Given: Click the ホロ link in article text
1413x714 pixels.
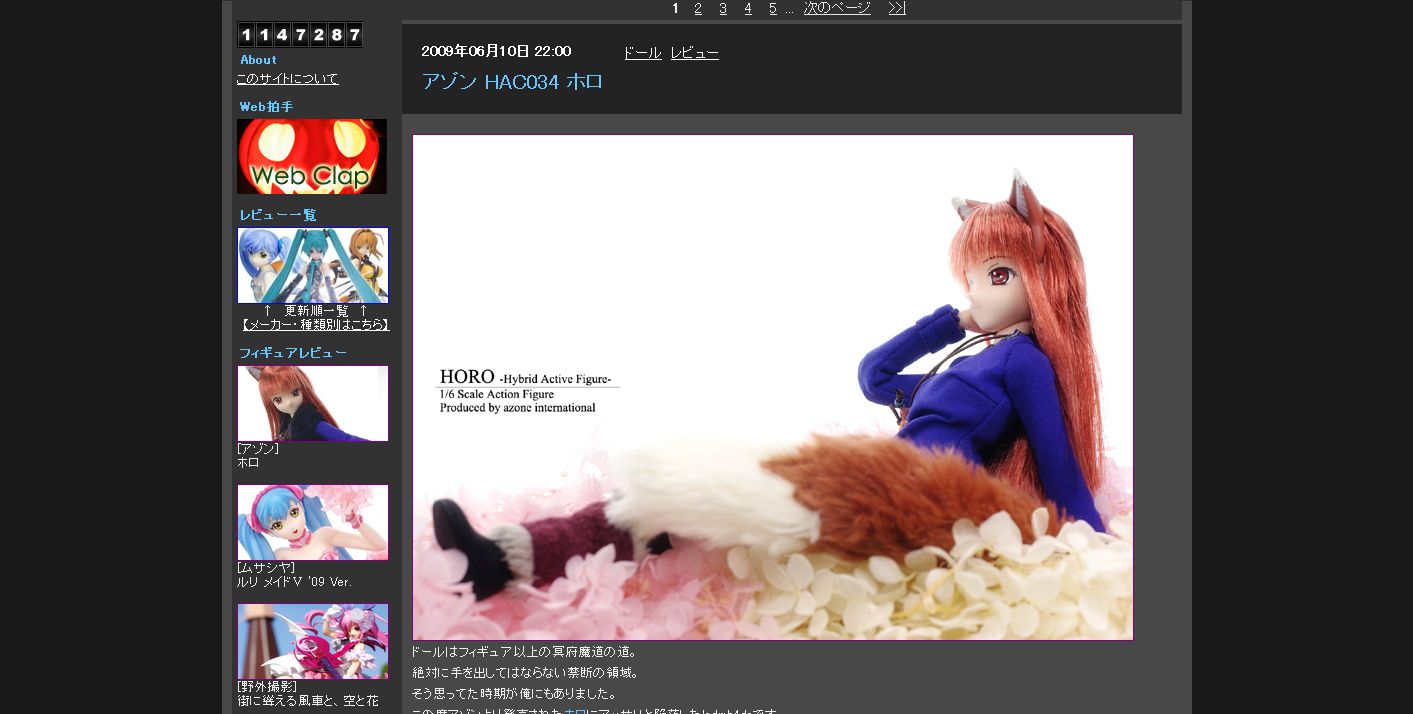Looking at the screenshot, I should (574, 712).
